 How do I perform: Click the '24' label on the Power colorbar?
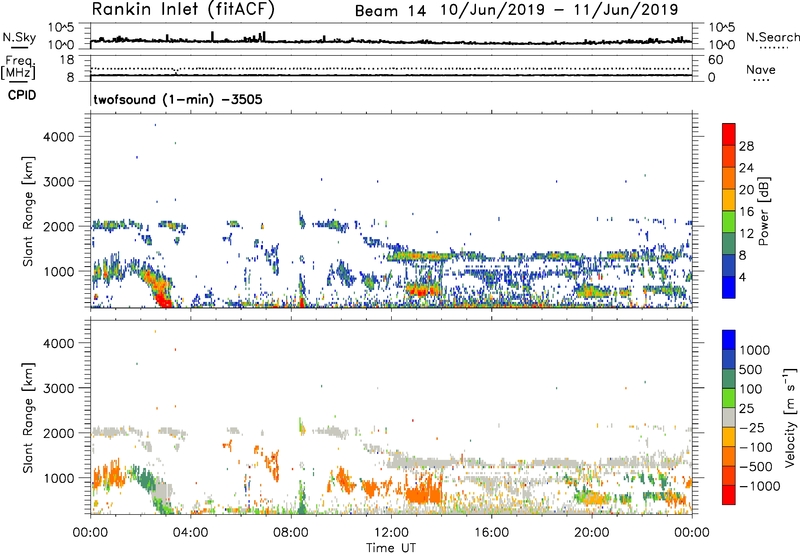tap(746, 168)
